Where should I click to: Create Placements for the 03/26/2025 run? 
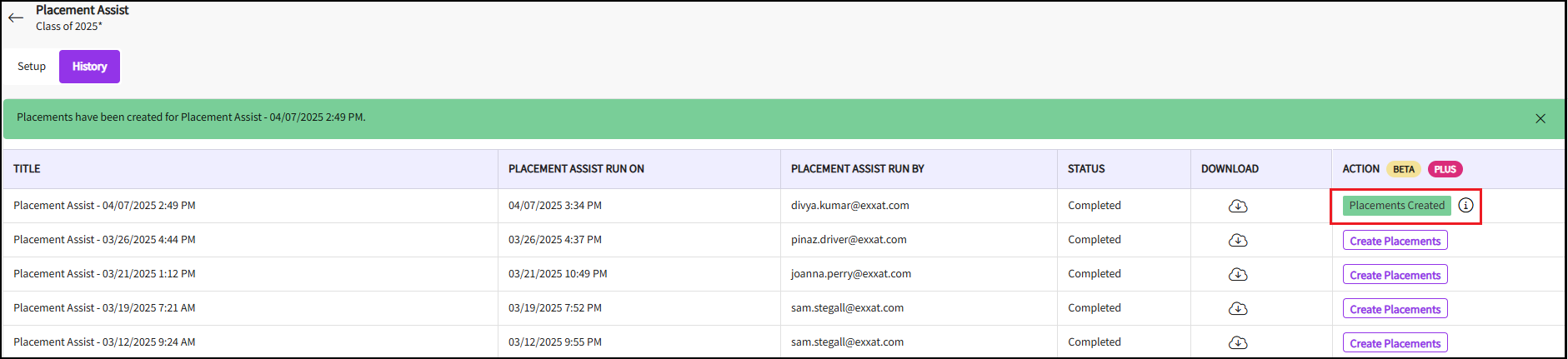[x=1395, y=241]
